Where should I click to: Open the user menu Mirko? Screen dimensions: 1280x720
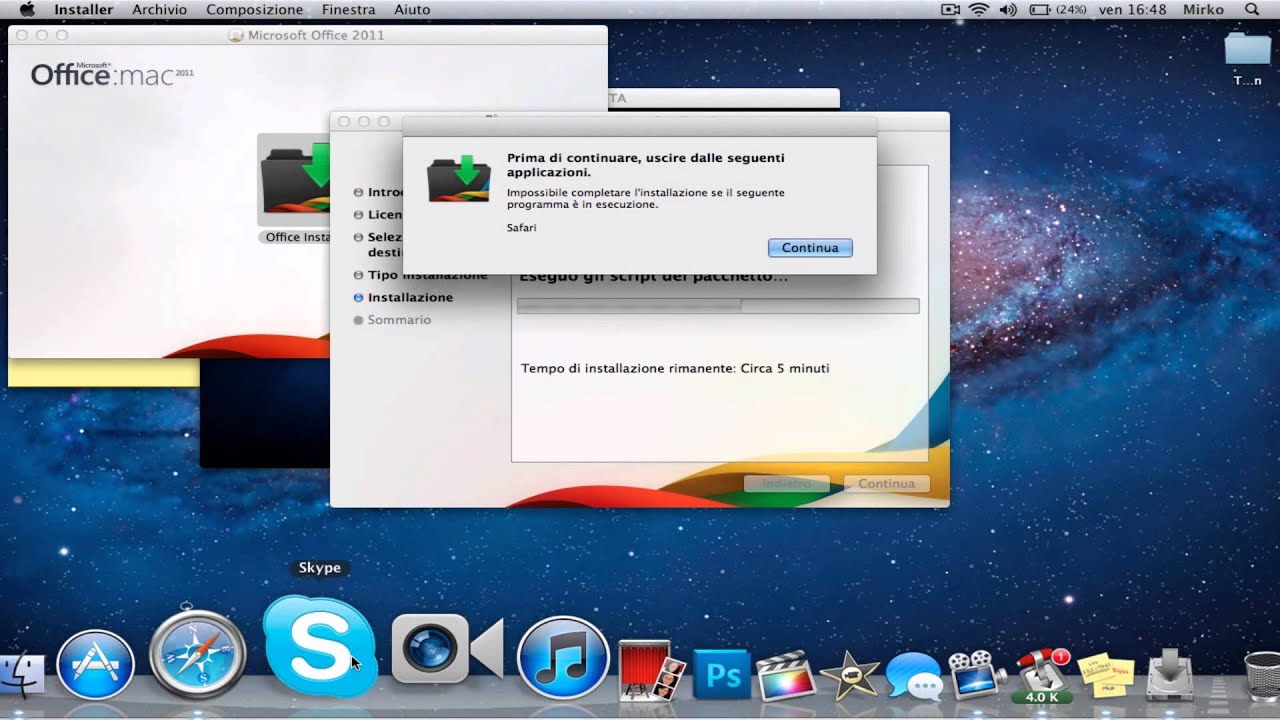pyautogui.click(x=1203, y=9)
